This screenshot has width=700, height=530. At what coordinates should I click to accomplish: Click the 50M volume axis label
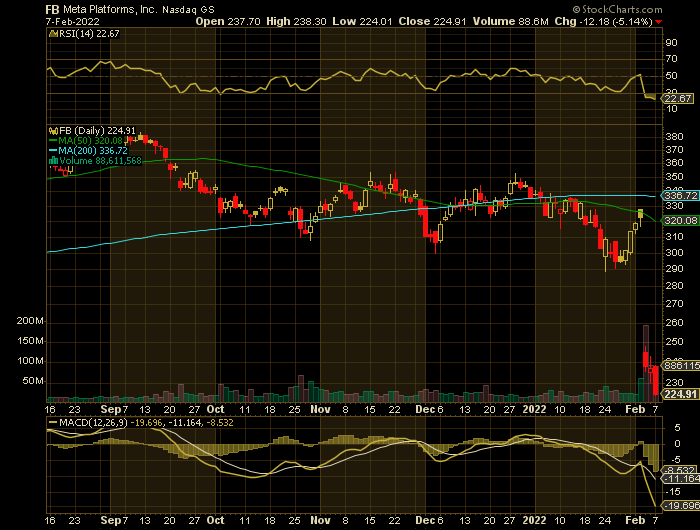pyautogui.click(x=33, y=381)
